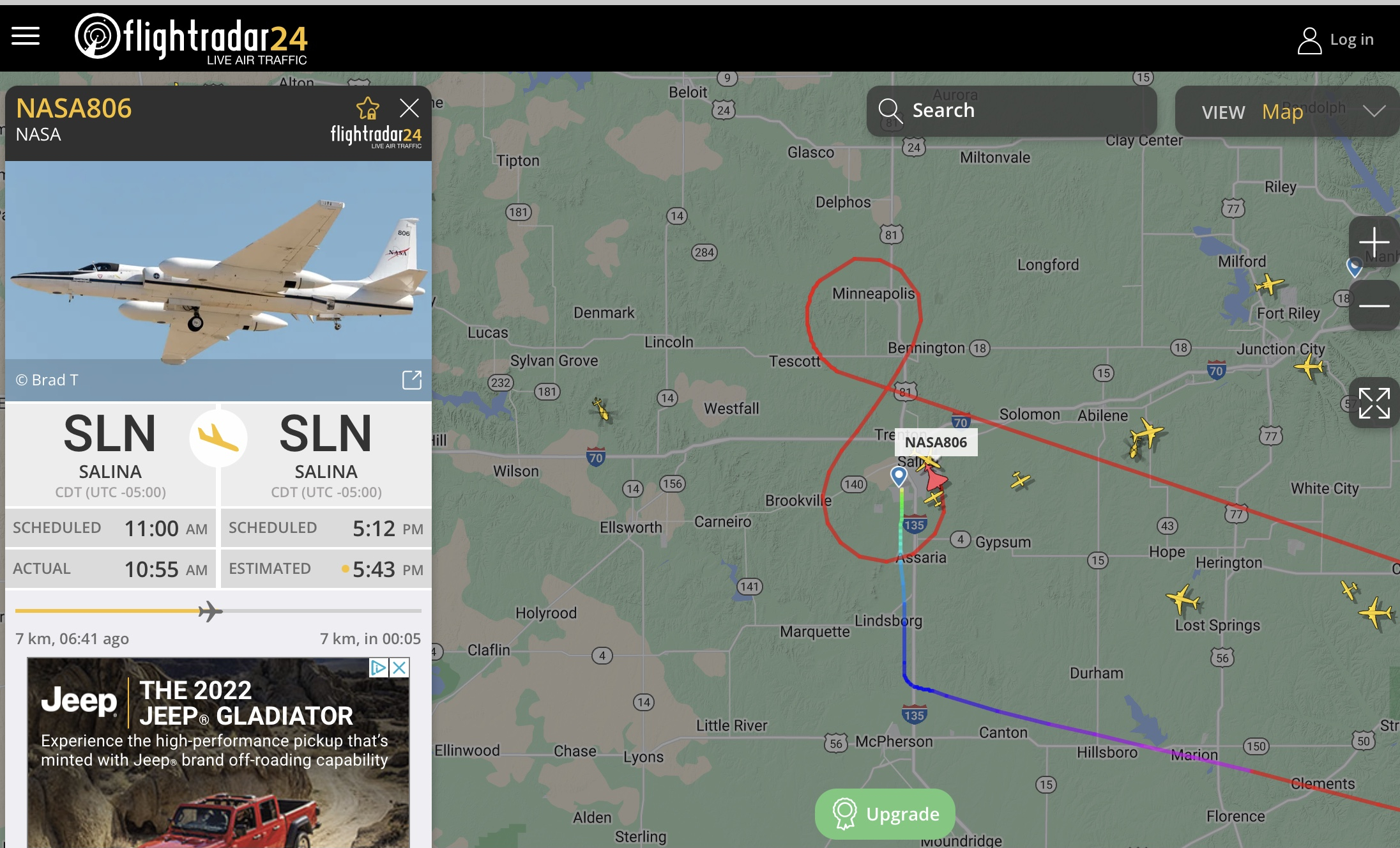Open the AdChoices info icon
This screenshot has height=848, width=1400.
379,668
